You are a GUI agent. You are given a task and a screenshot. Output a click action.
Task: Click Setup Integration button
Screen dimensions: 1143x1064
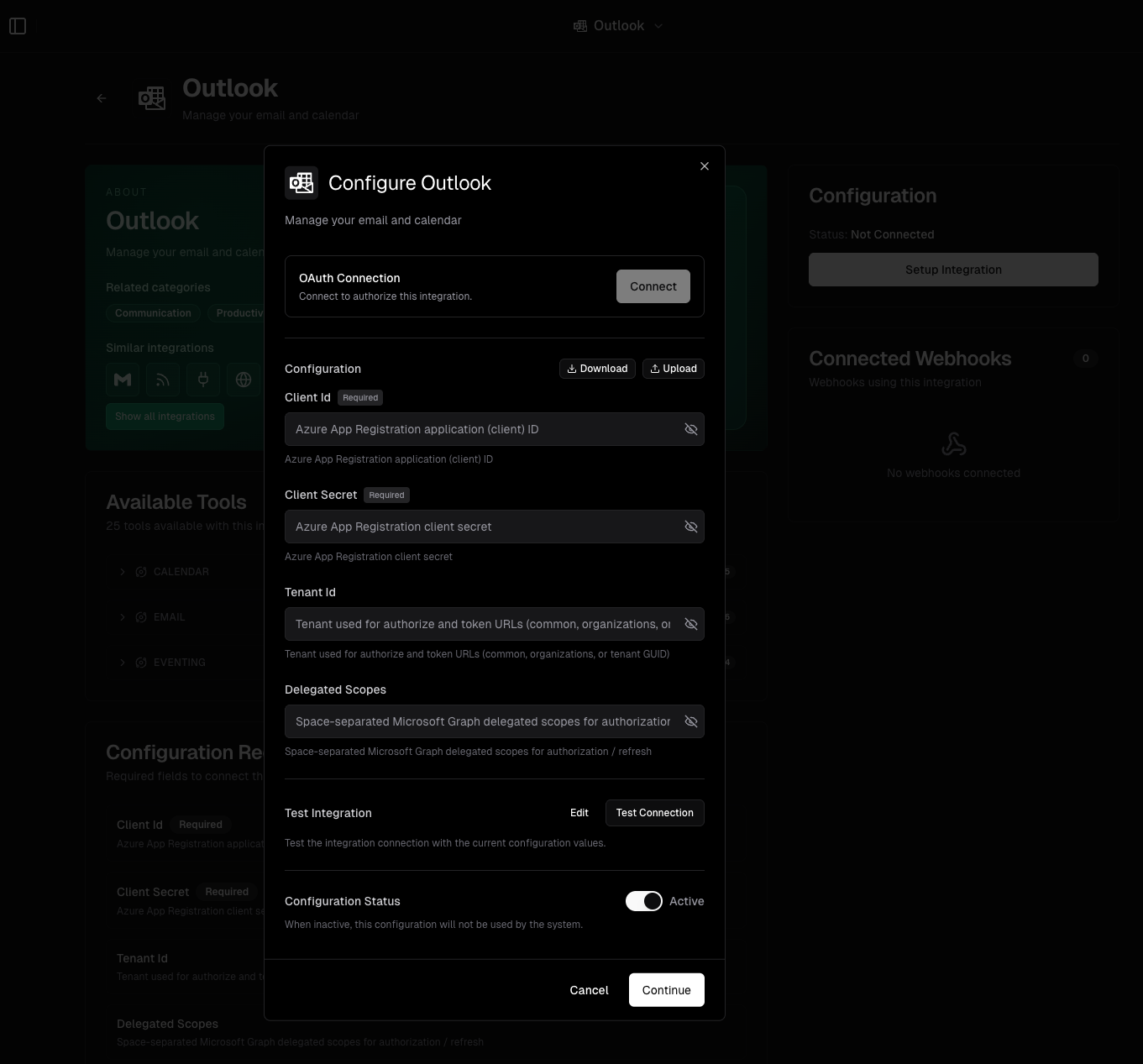coord(953,270)
